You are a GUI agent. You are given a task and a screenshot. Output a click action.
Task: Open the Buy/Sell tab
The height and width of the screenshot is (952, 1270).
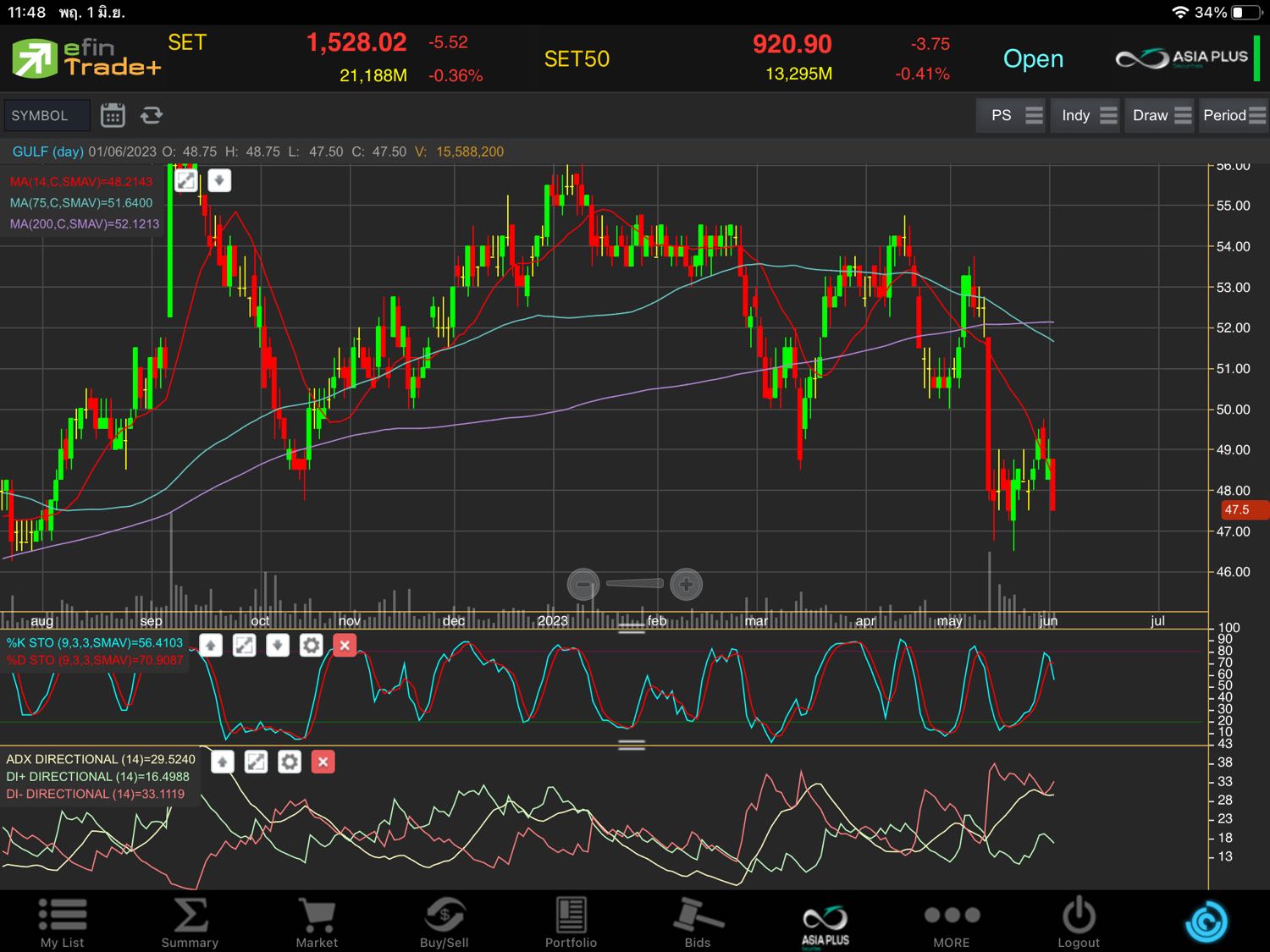coord(444,922)
